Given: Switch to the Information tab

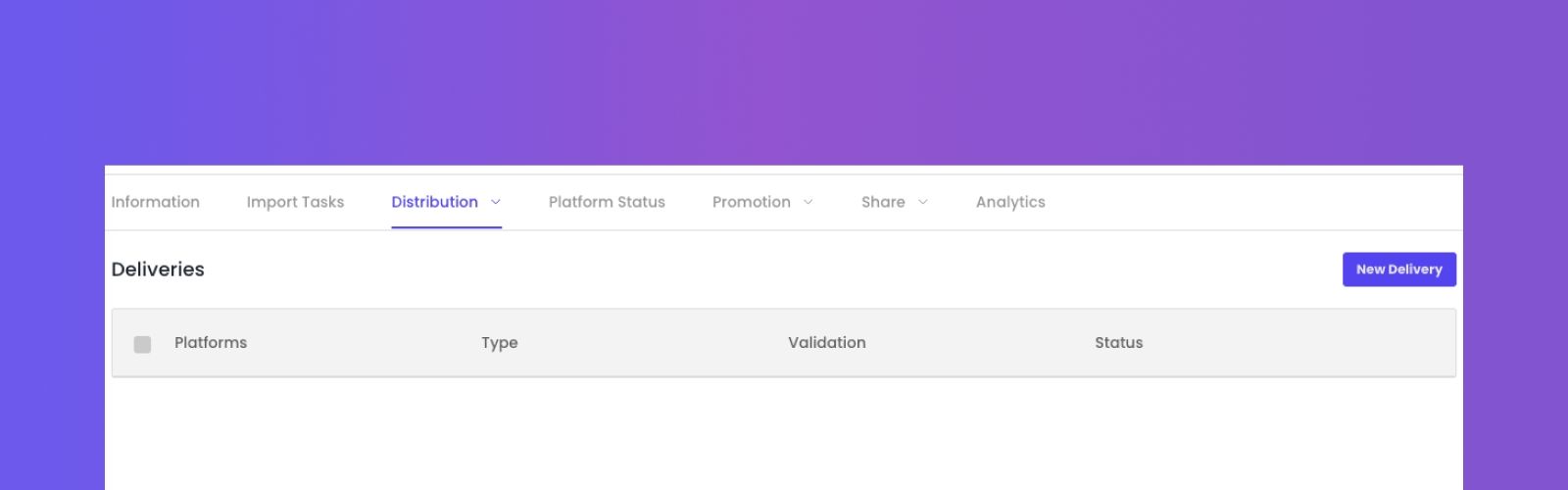Looking at the screenshot, I should (155, 202).
